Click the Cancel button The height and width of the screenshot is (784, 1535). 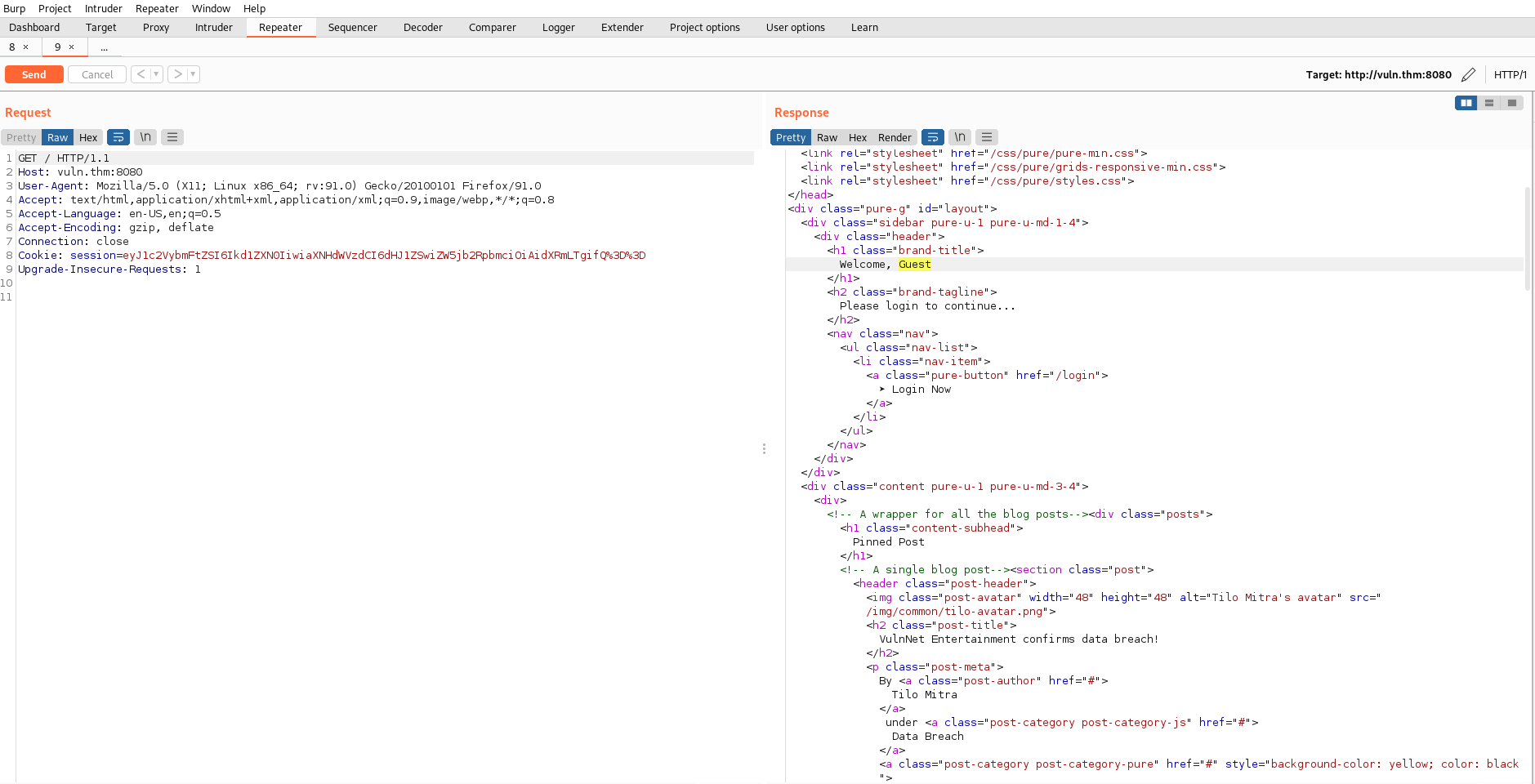pyautogui.click(x=97, y=74)
